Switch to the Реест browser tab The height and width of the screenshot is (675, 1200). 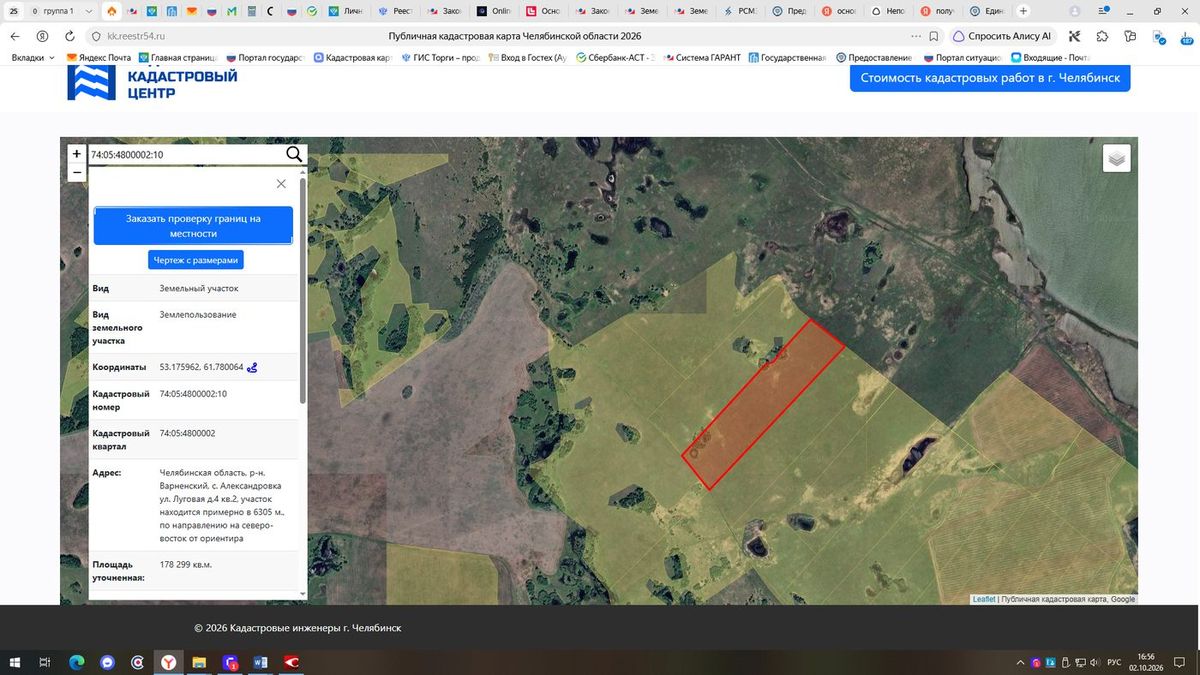[397, 11]
